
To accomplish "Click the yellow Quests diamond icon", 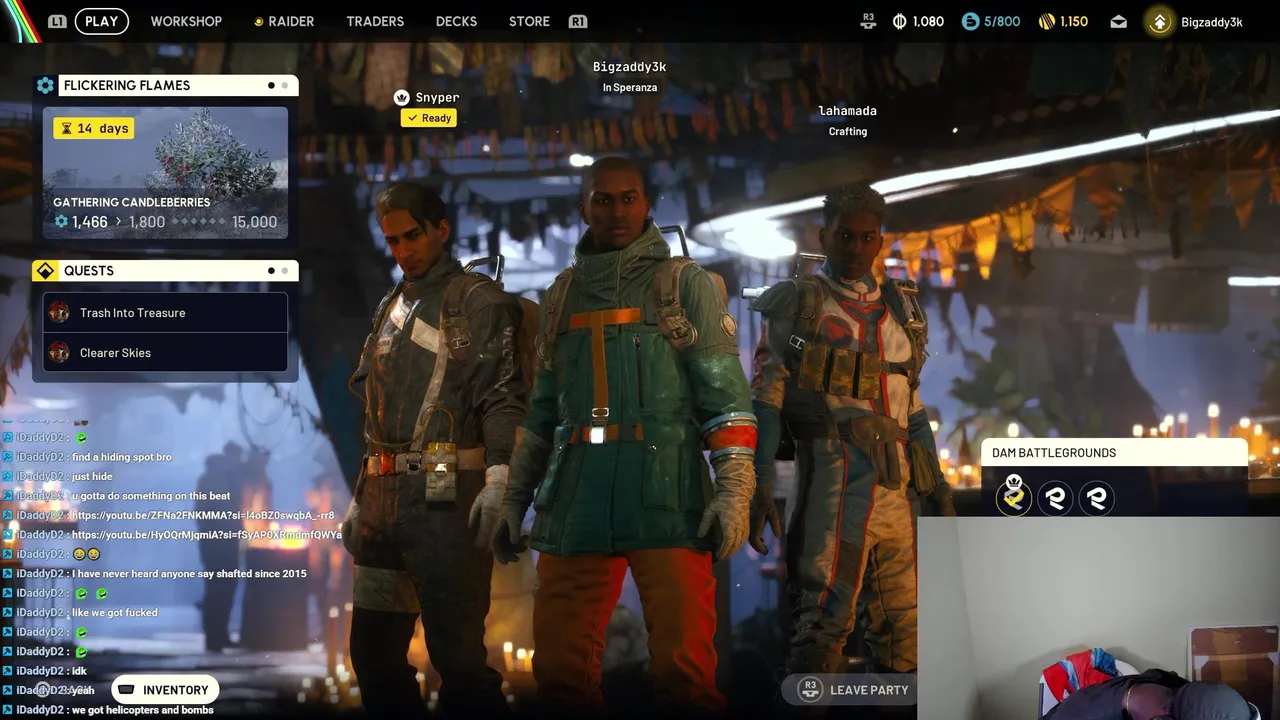I will tap(45, 271).
